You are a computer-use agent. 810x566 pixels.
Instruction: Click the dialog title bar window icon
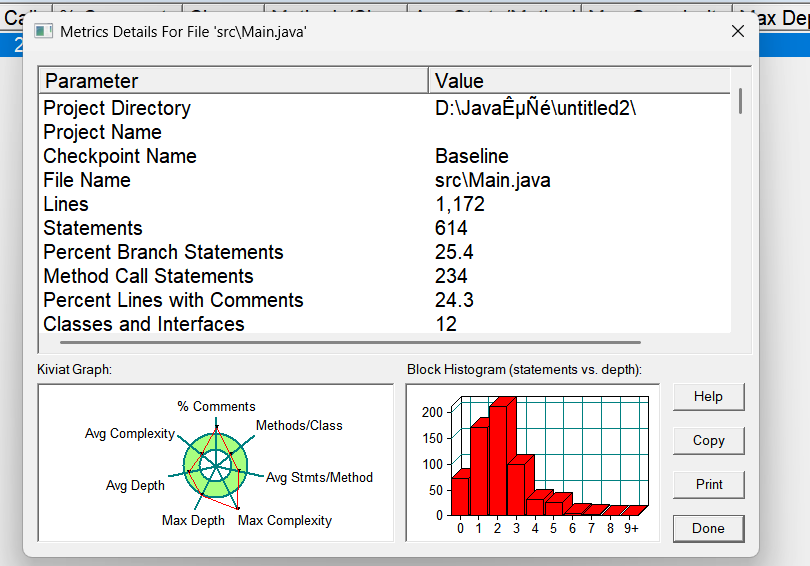pos(43,32)
